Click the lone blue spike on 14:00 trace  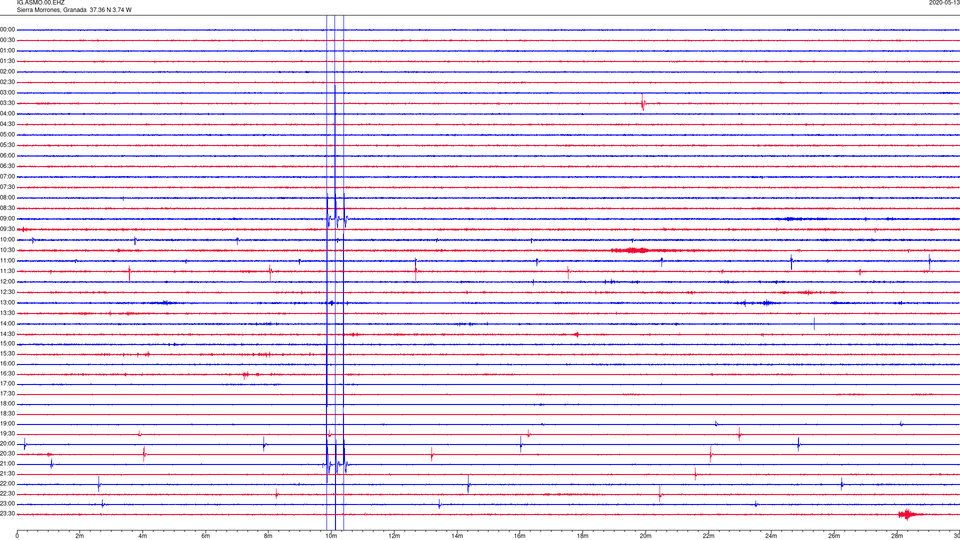click(814, 324)
